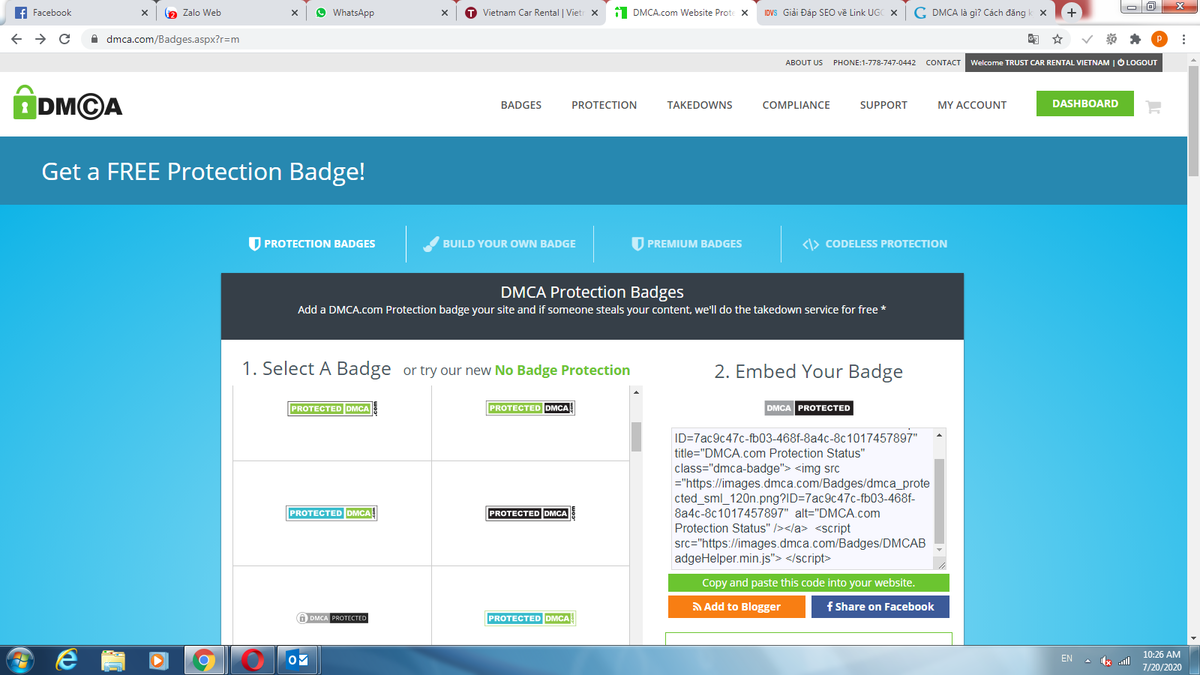Click the volume icon in system tray

point(1107,661)
